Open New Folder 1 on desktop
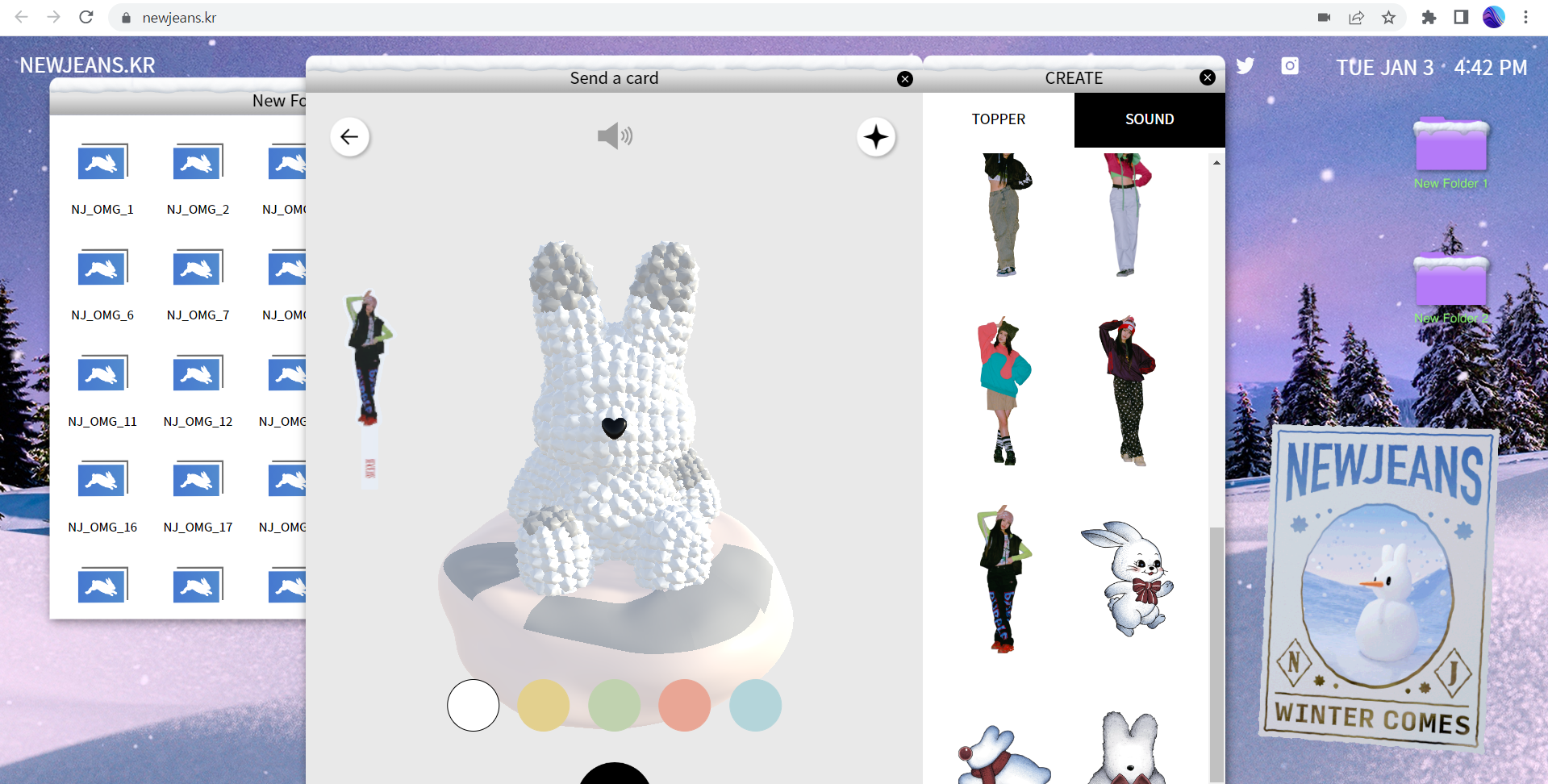The height and width of the screenshot is (784, 1548). coord(1450,153)
